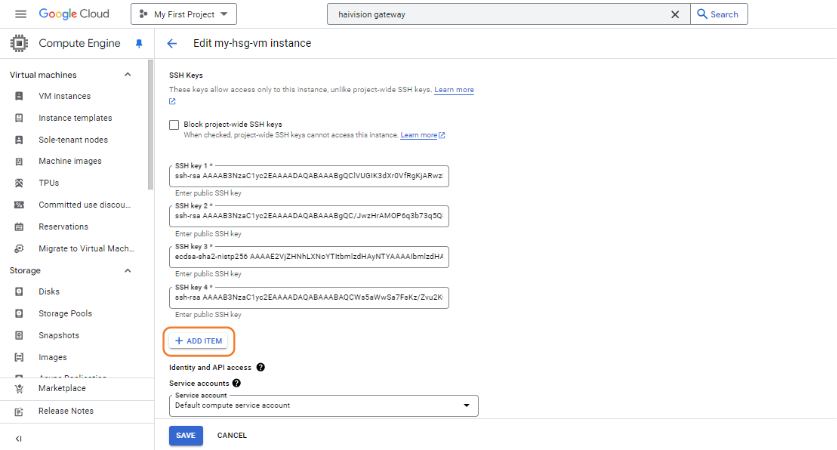This screenshot has height=450, width=837.
Task: Click the help icon beside Service accounts
Action: click(237, 383)
